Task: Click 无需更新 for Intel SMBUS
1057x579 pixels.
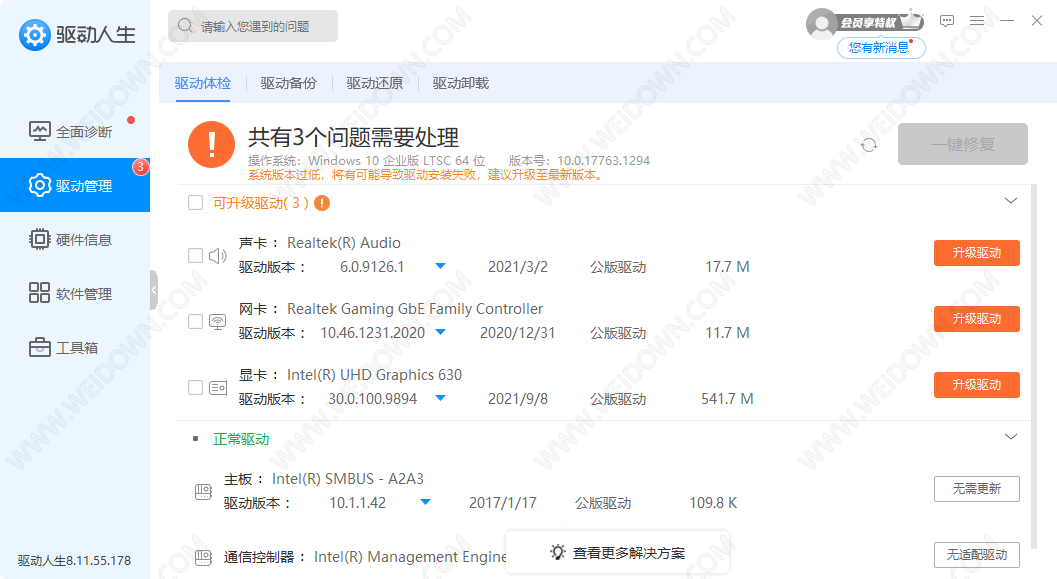Action: [x=977, y=489]
